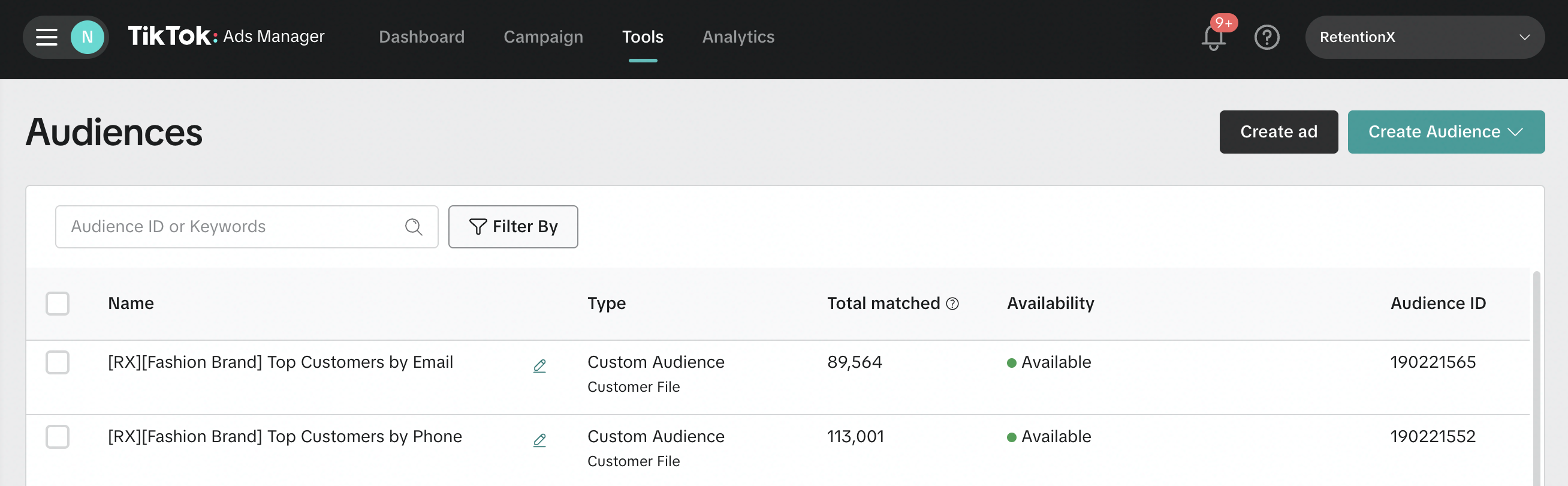
Task: Click the Name column header
Action: (131, 303)
